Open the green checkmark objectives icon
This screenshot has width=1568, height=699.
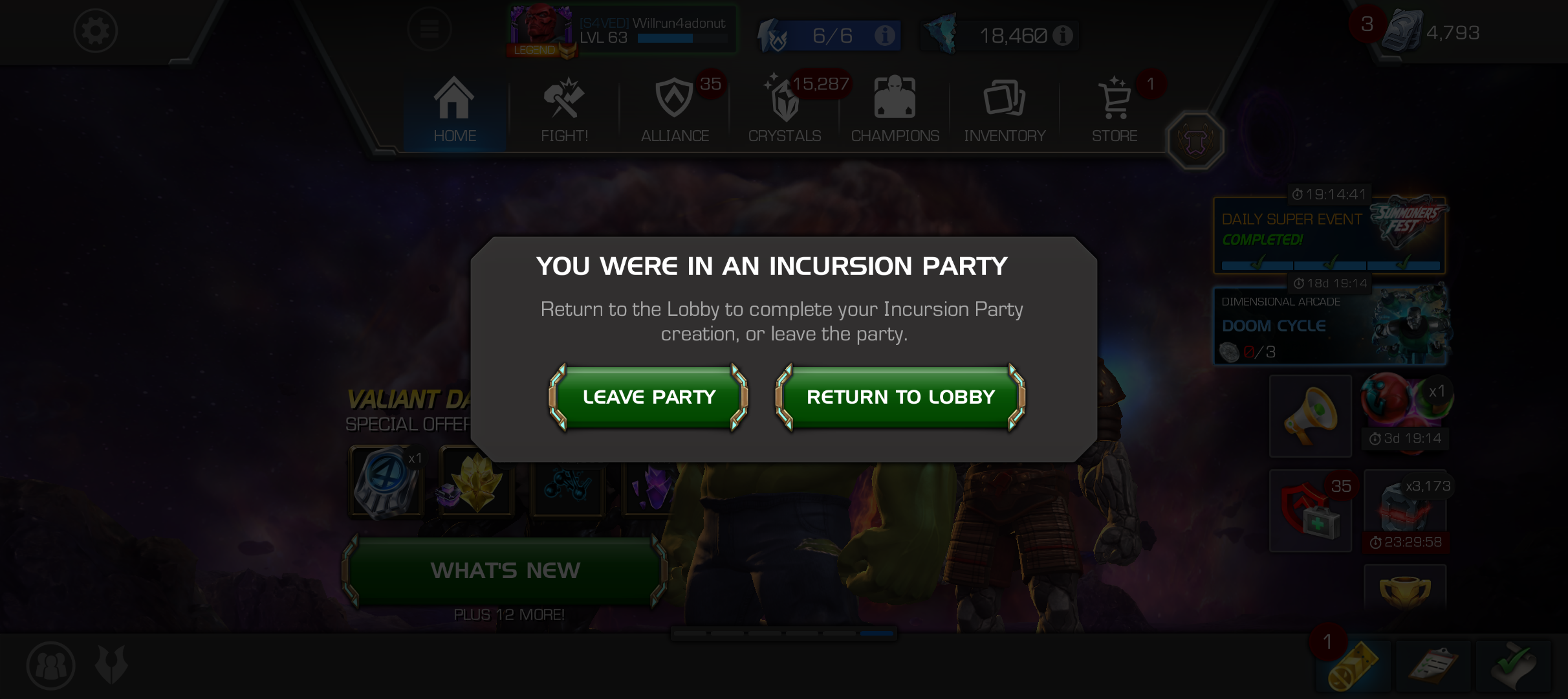point(1513,666)
